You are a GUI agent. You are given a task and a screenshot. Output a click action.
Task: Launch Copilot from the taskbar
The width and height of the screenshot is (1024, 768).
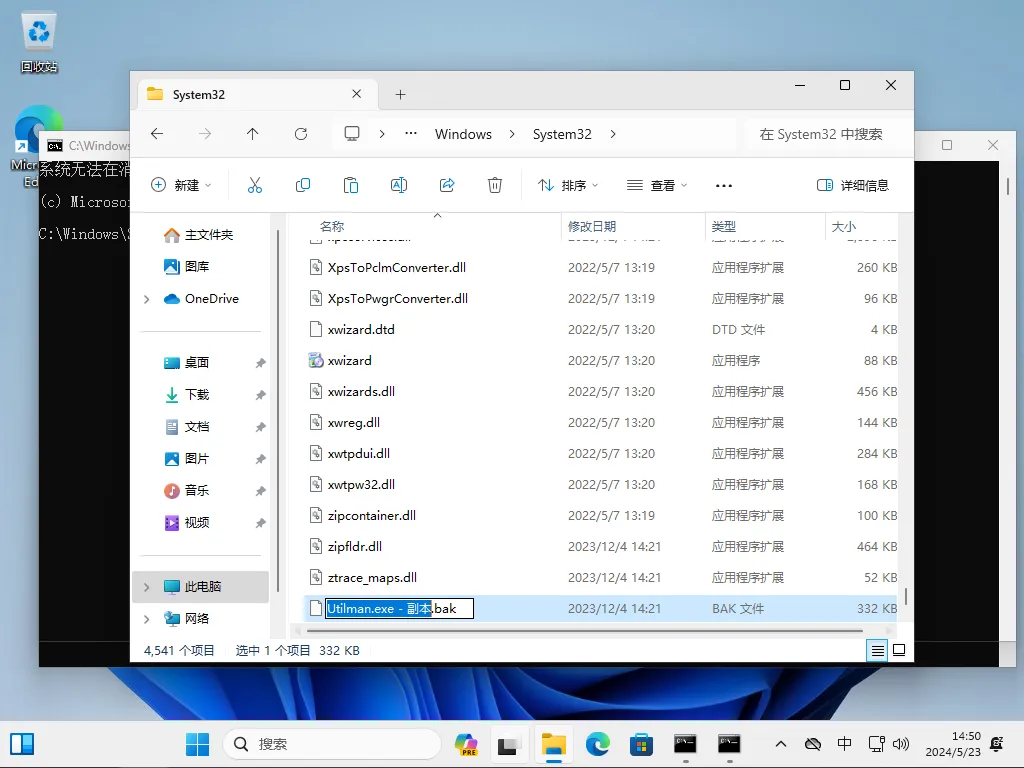click(466, 744)
